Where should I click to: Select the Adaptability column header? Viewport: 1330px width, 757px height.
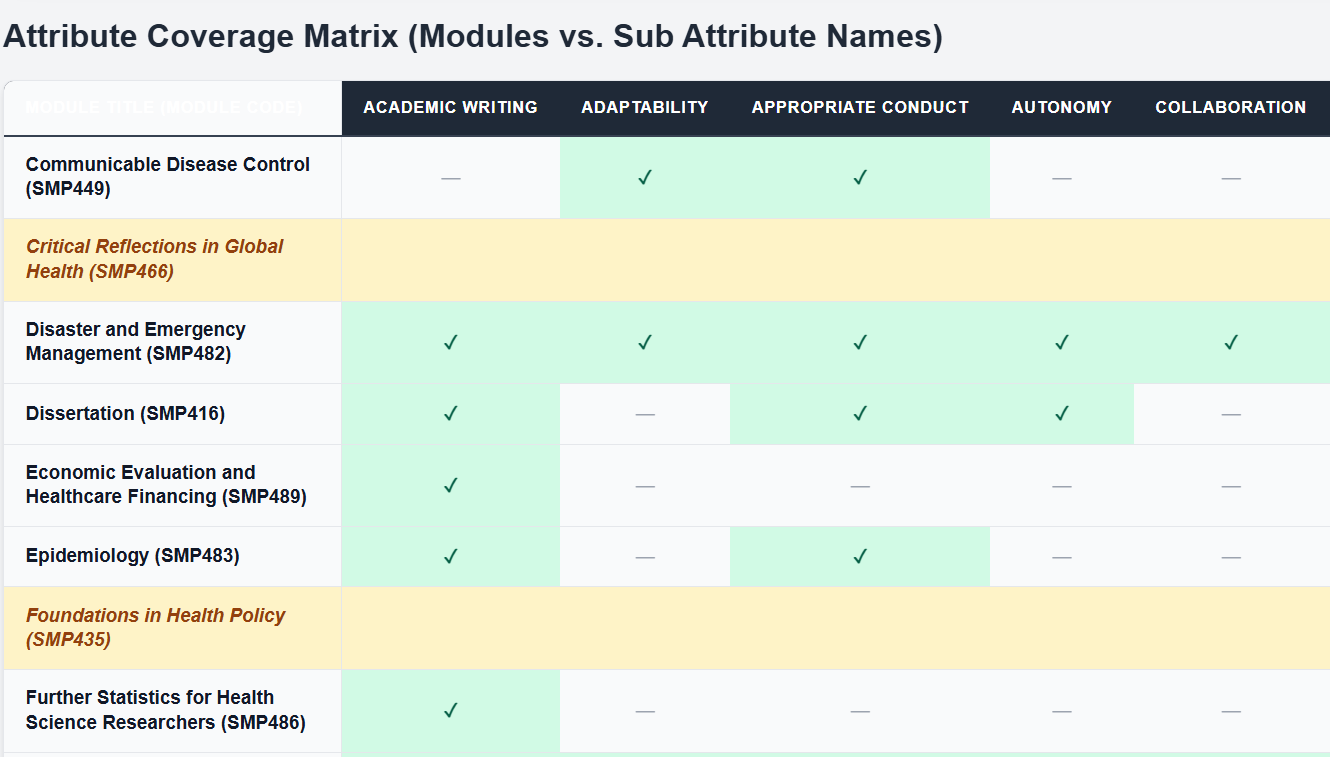coord(645,107)
